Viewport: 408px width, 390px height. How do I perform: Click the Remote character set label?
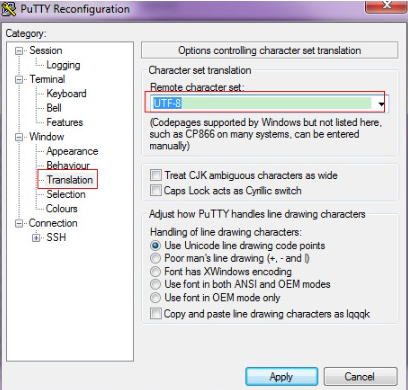point(197,87)
